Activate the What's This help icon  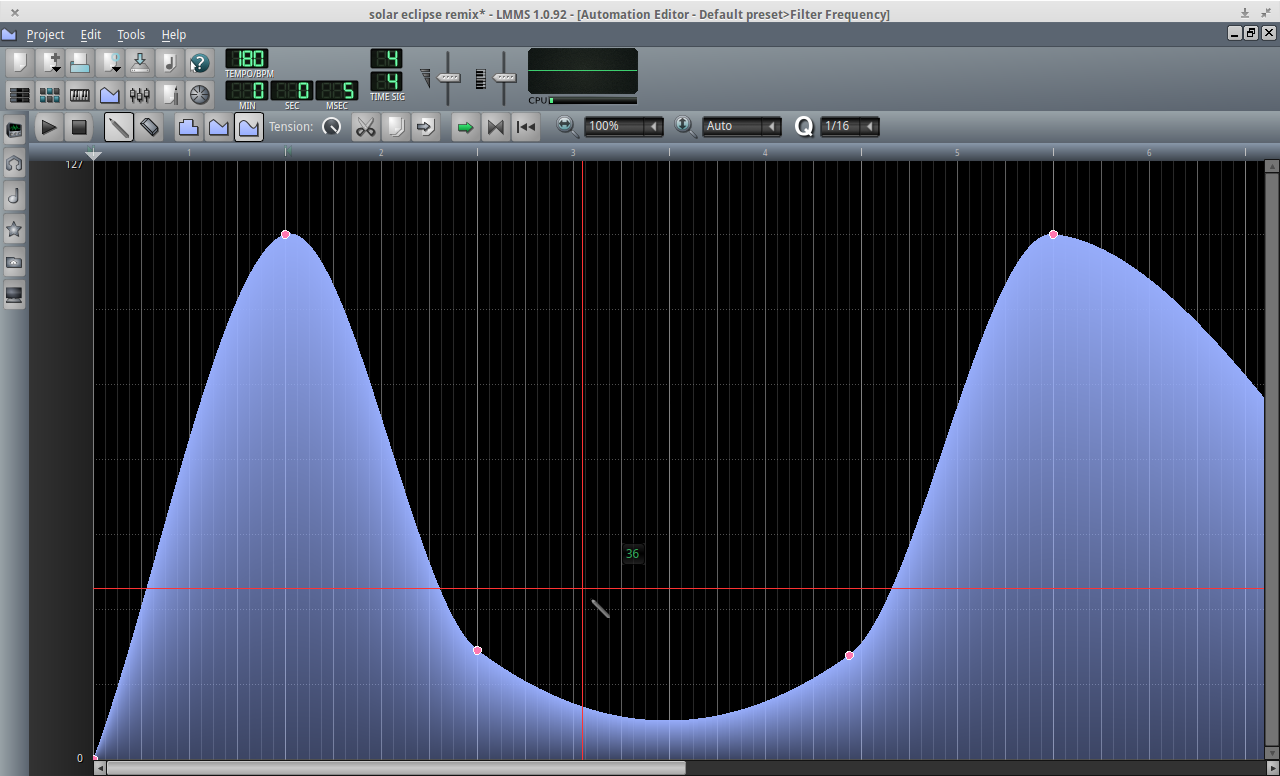coord(200,63)
